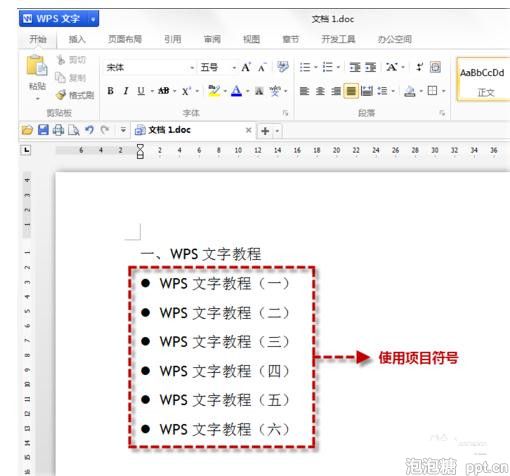Viewport: 510px width, 476px height.
Task: Add a new document with the plus button
Action: (x=265, y=131)
